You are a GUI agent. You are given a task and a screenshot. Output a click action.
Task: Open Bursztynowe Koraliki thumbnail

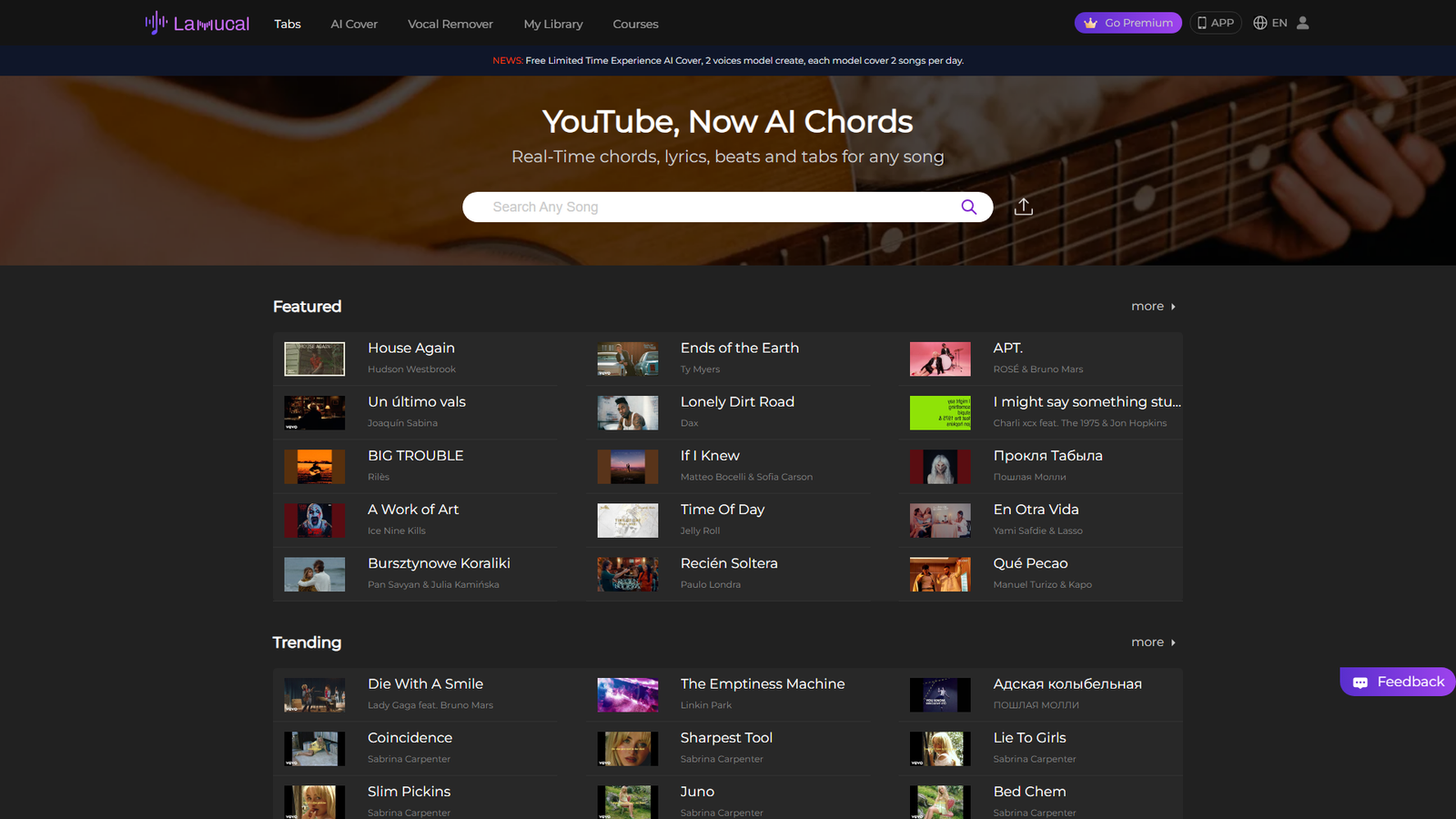click(x=315, y=574)
